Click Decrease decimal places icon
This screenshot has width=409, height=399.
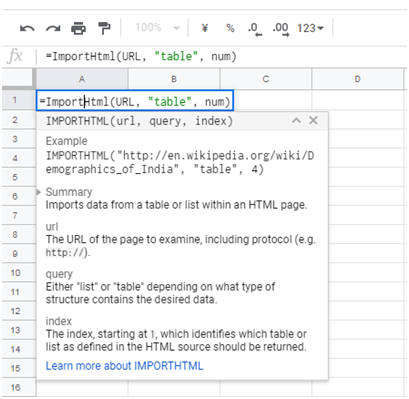click(x=255, y=29)
